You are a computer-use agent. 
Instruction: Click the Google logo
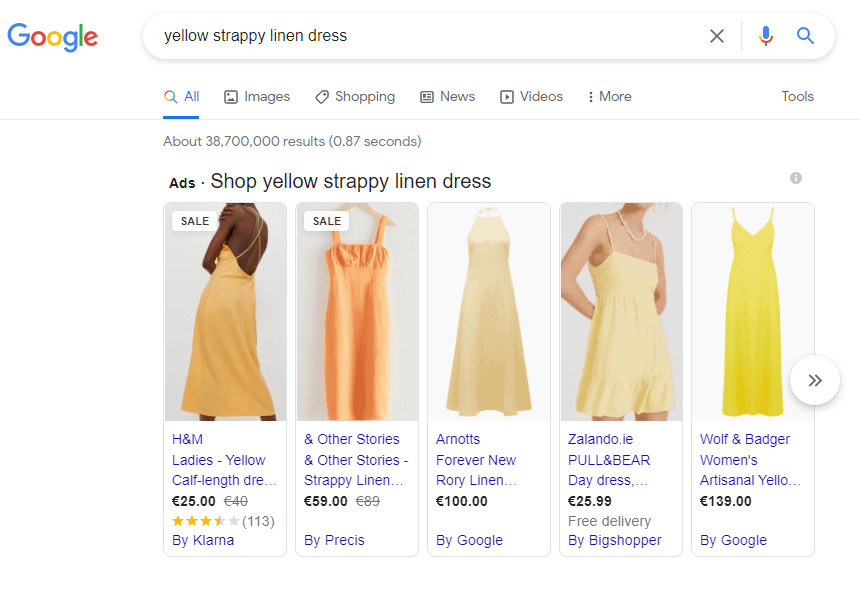(x=53, y=37)
